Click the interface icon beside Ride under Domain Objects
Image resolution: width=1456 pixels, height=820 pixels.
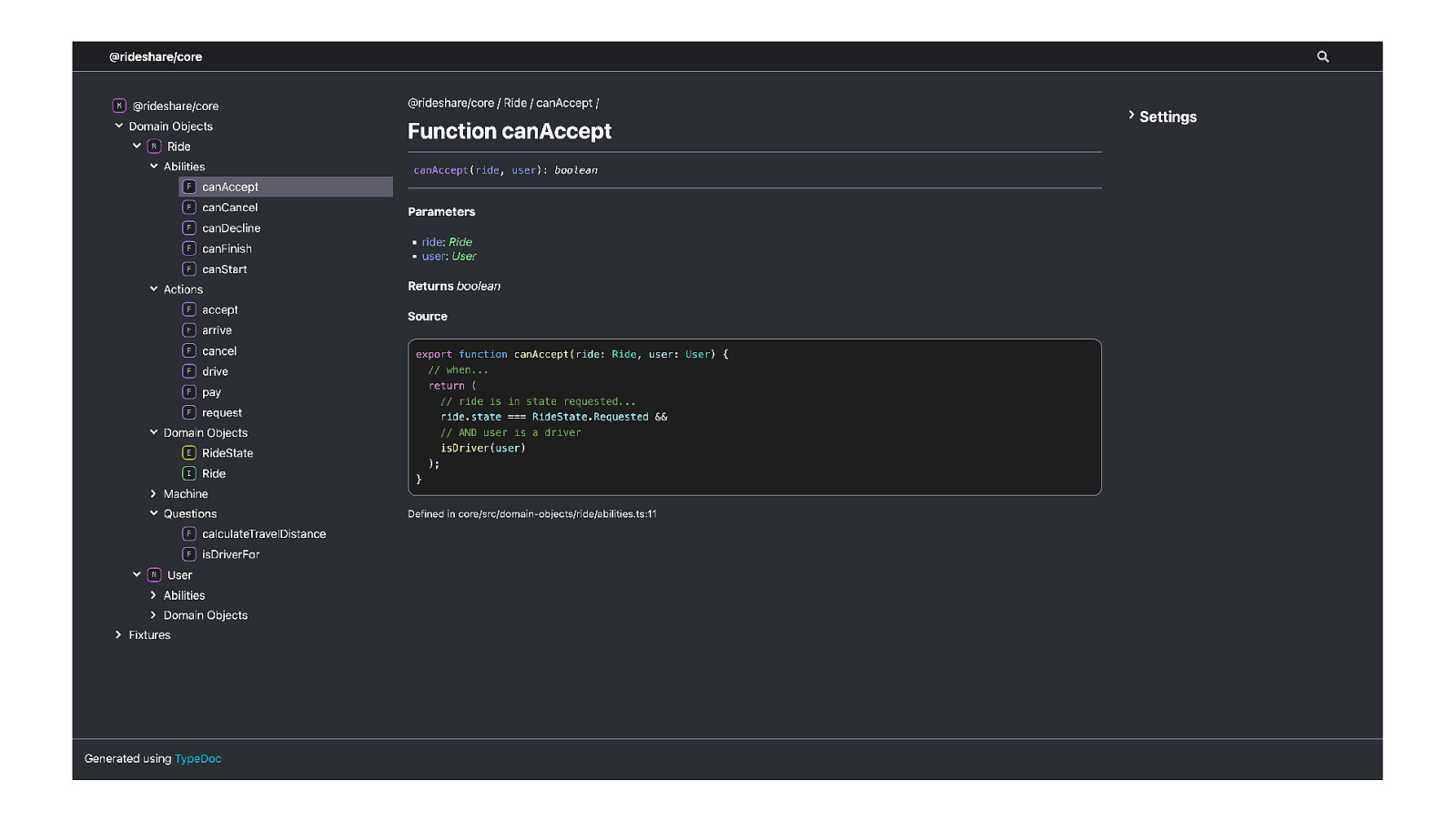[x=189, y=473]
